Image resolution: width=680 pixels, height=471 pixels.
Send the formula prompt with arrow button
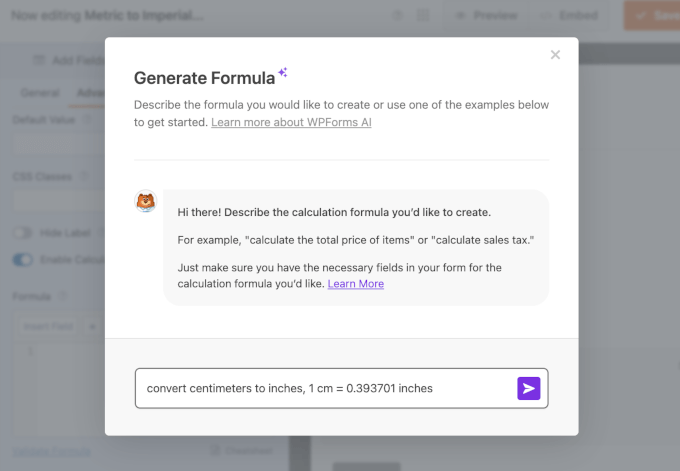click(528, 388)
